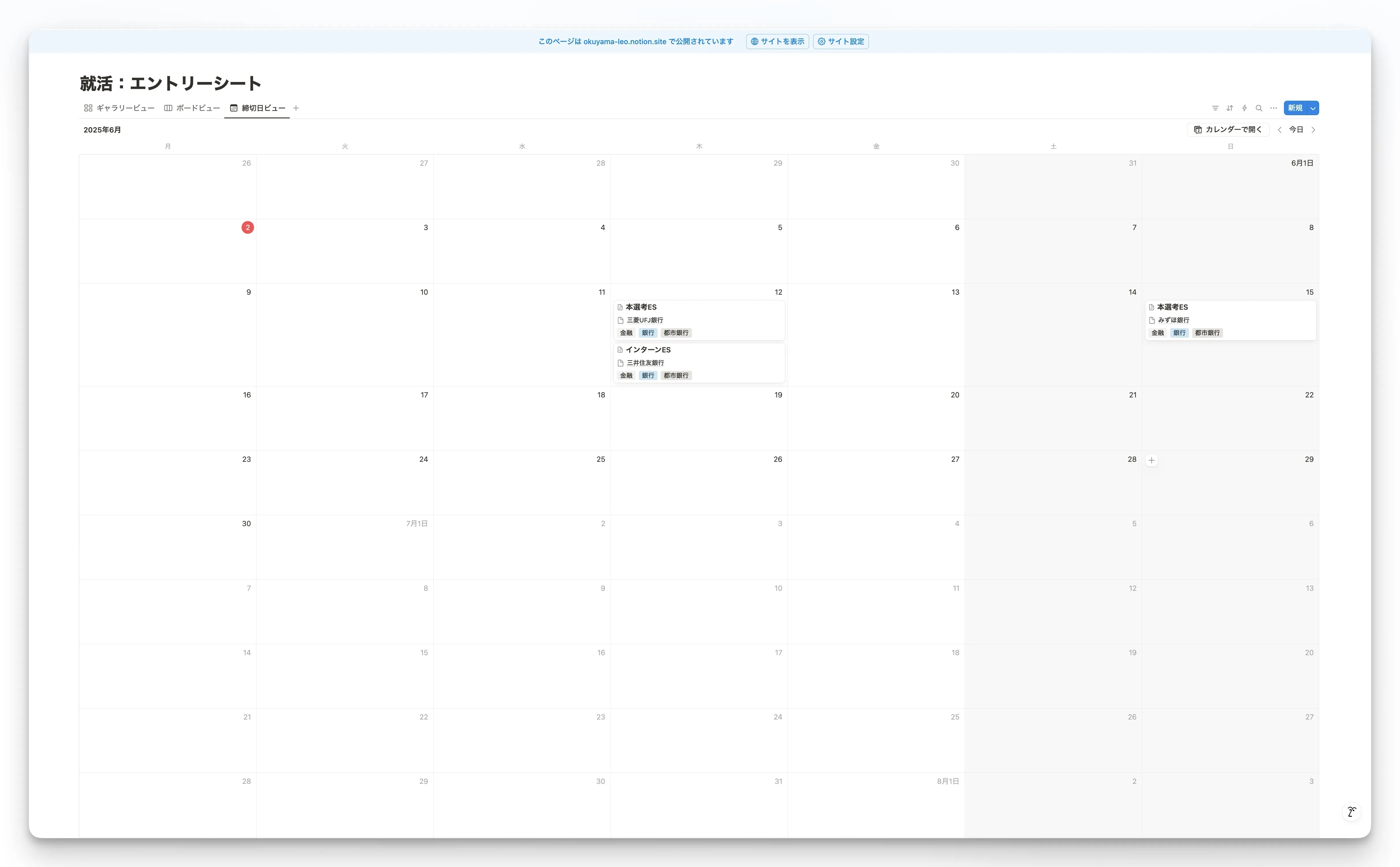The height and width of the screenshot is (867, 1400).
Task: Go to next month with right chevron
Action: [1314, 130]
